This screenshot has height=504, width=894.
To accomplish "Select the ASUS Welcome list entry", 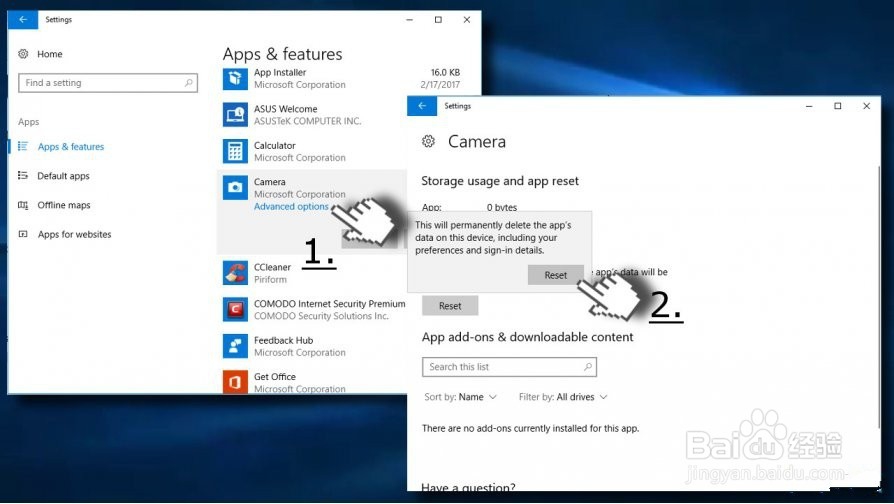I will pos(312,115).
